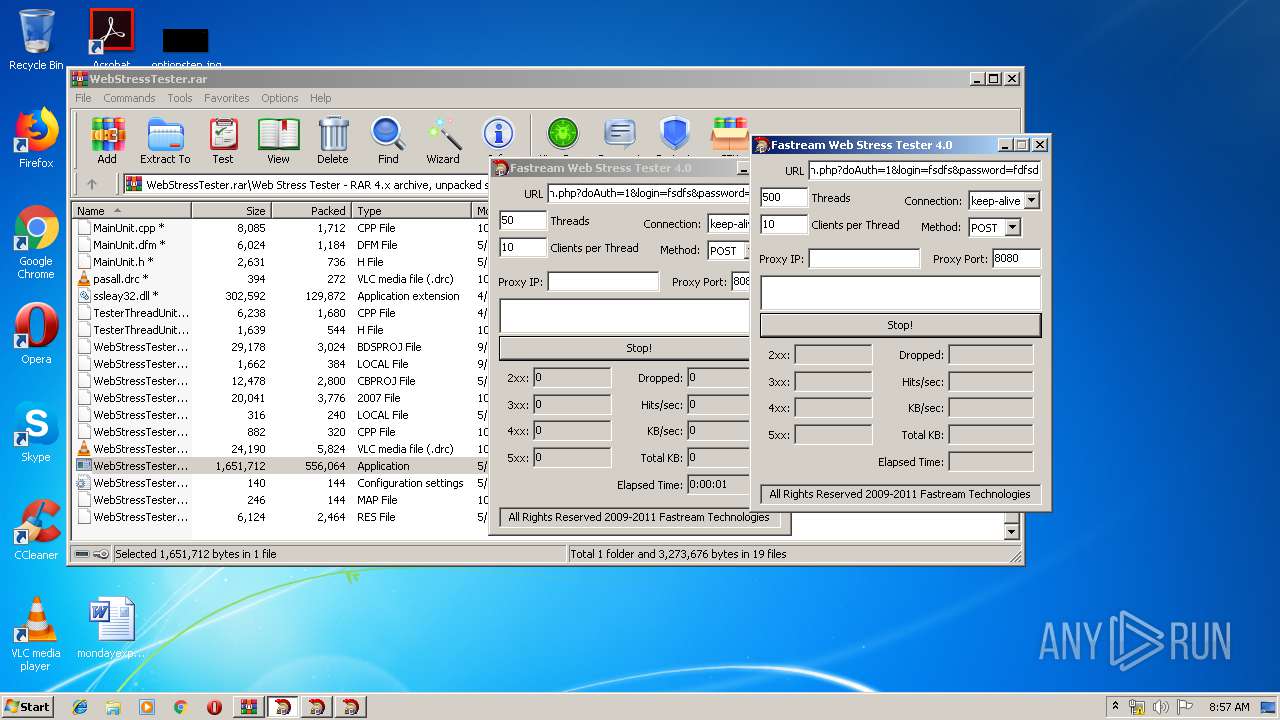Open Opera desktop shortcut
This screenshot has height=720, width=1280.
tap(36, 334)
